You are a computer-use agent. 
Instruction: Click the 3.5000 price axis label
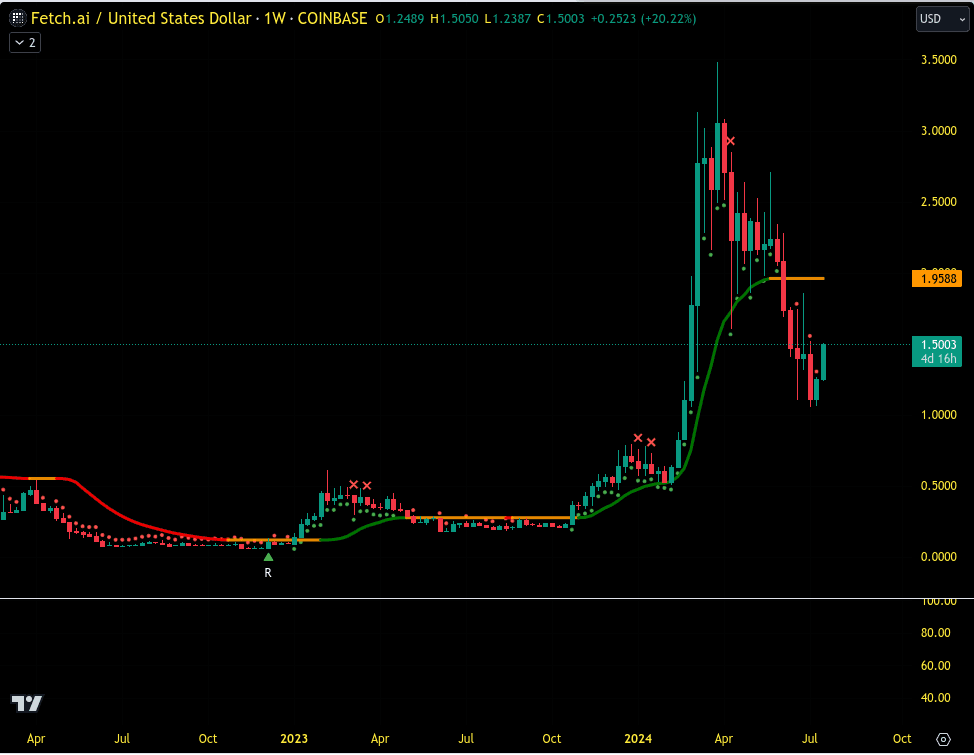[x=939, y=60]
